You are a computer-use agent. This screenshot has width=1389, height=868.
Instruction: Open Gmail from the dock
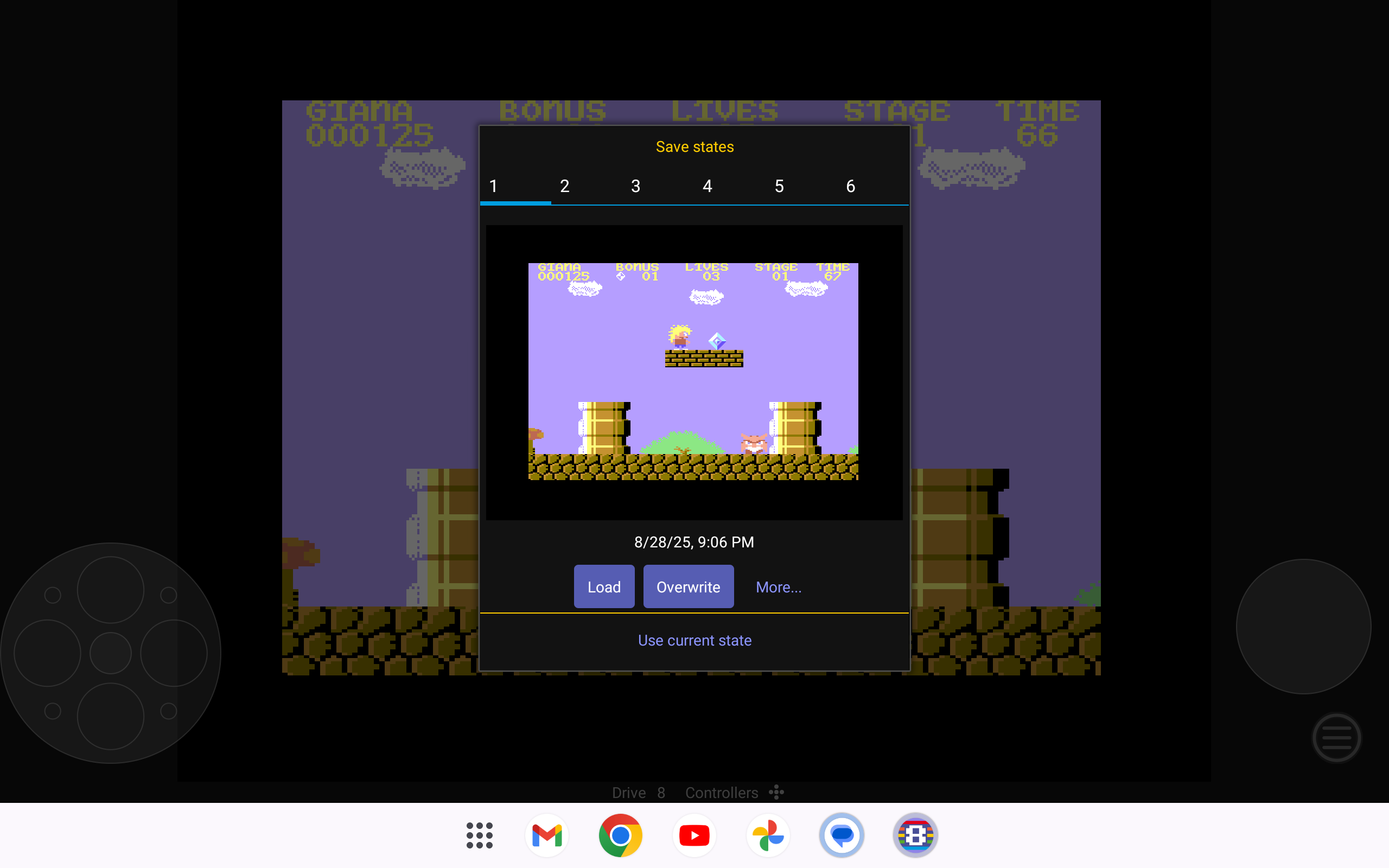coord(546,835)
